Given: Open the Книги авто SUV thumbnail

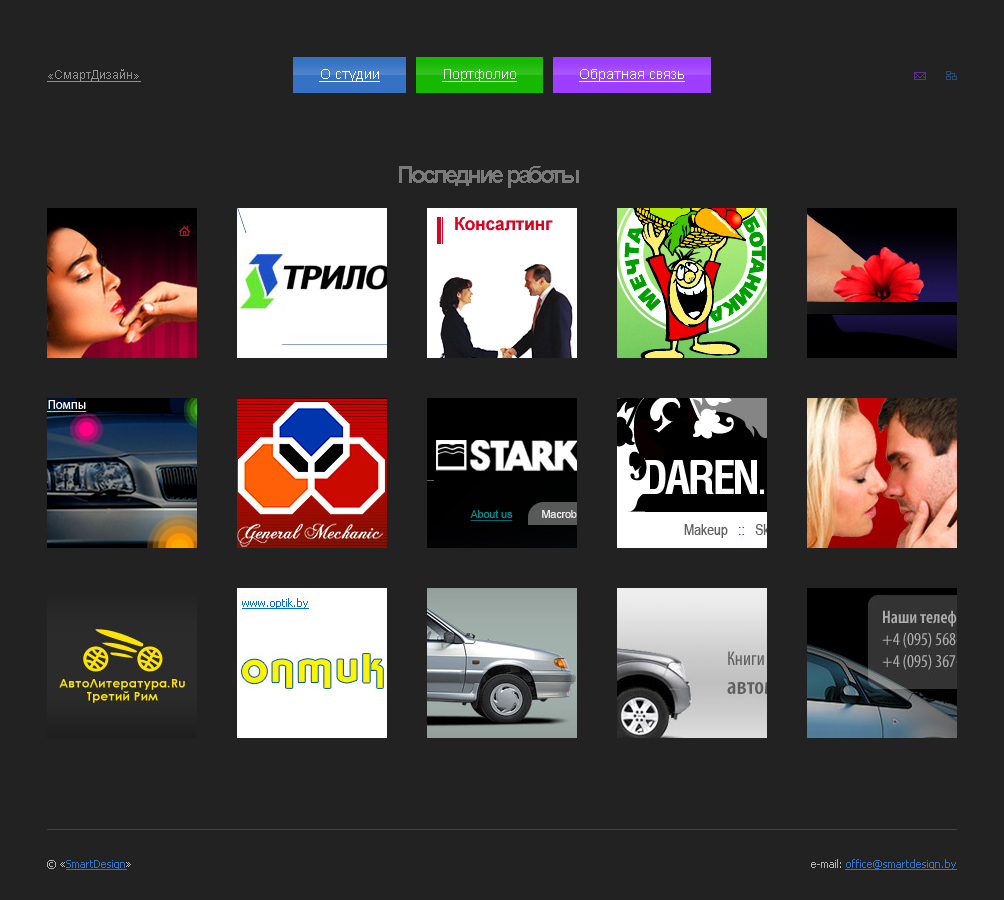Looking at the screenshot, I should tap(692, 663).
